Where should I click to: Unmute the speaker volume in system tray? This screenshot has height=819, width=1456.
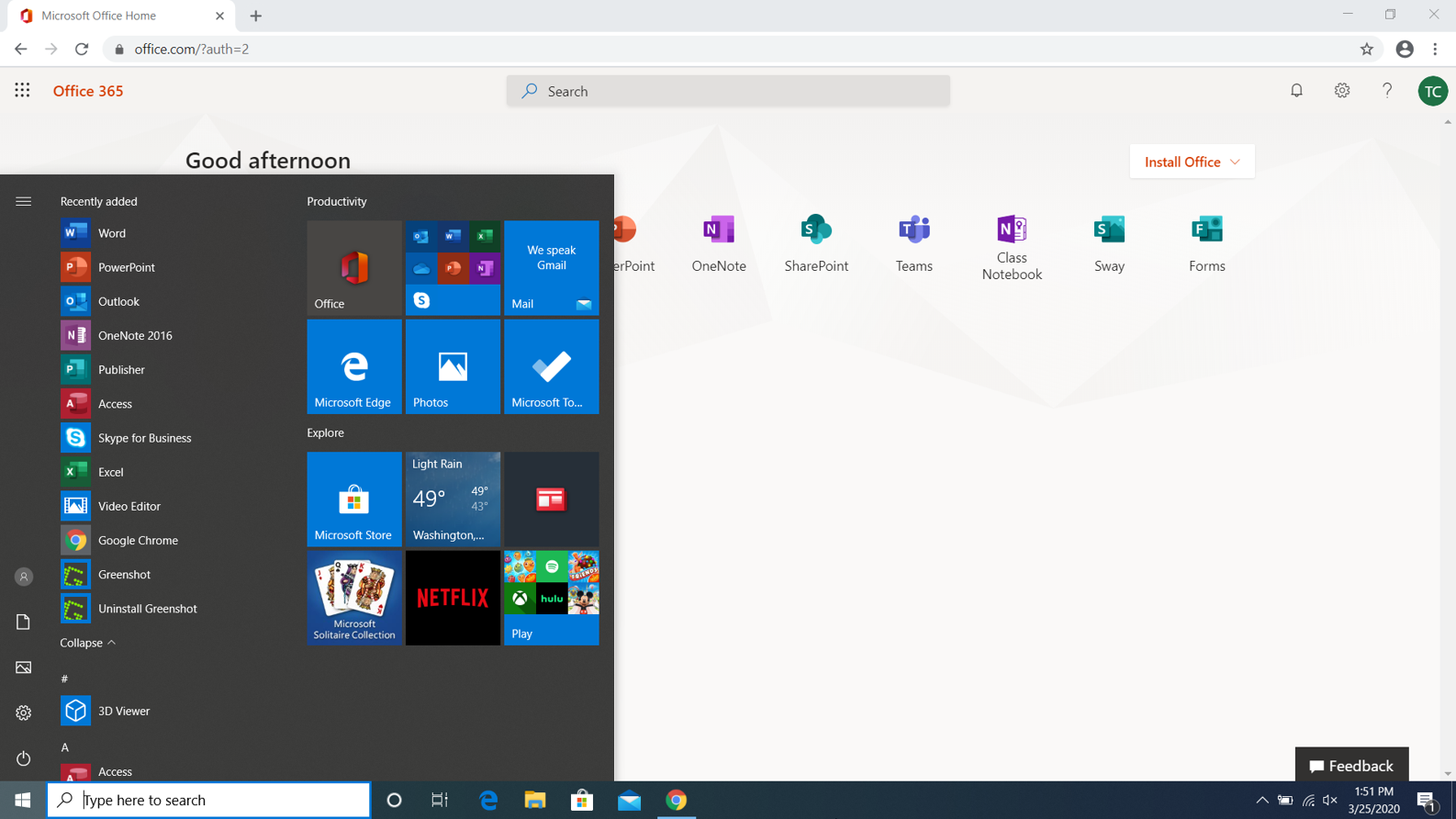pos(1329,800)
